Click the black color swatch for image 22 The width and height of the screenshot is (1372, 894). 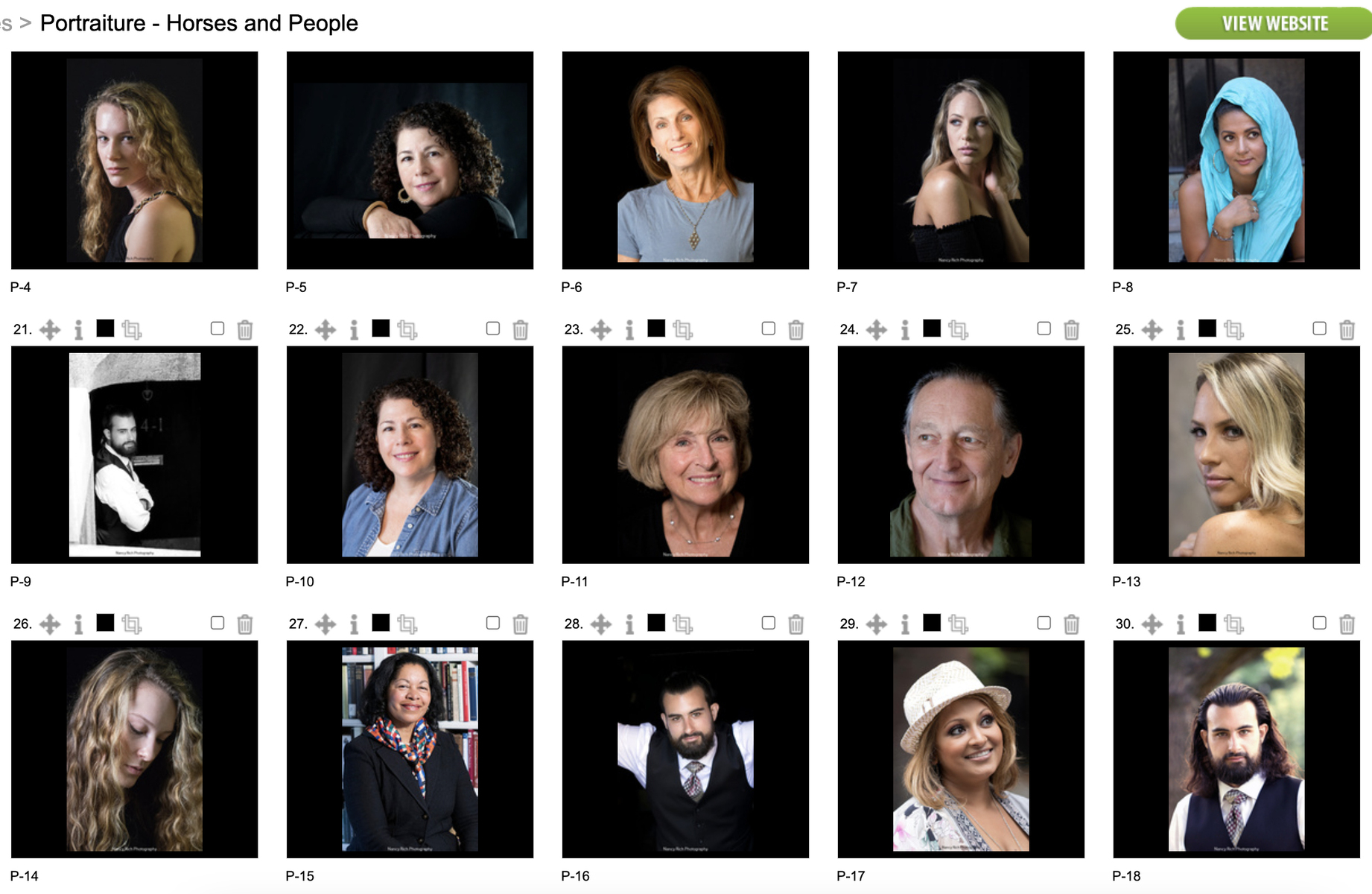click(x=381, y=328)
